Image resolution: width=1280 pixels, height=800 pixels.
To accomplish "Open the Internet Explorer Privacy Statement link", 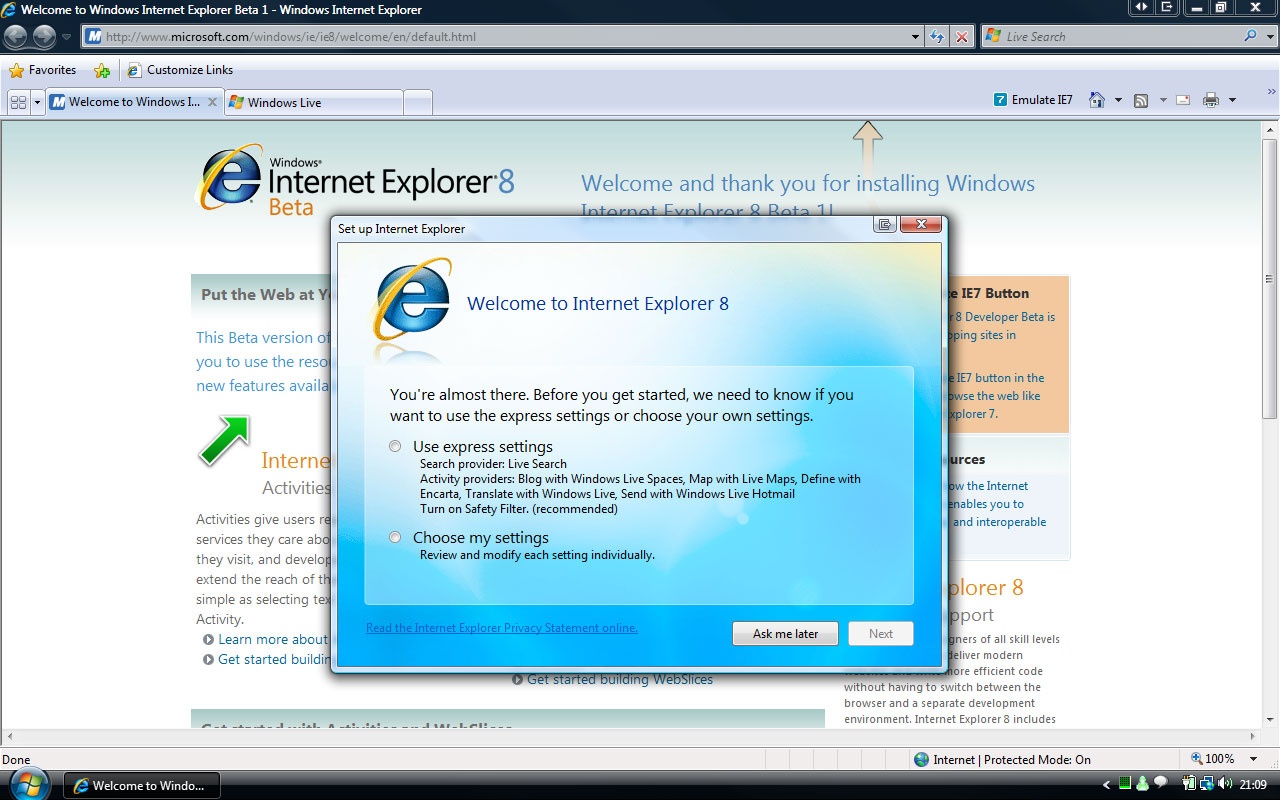I will tap(502, 628).
